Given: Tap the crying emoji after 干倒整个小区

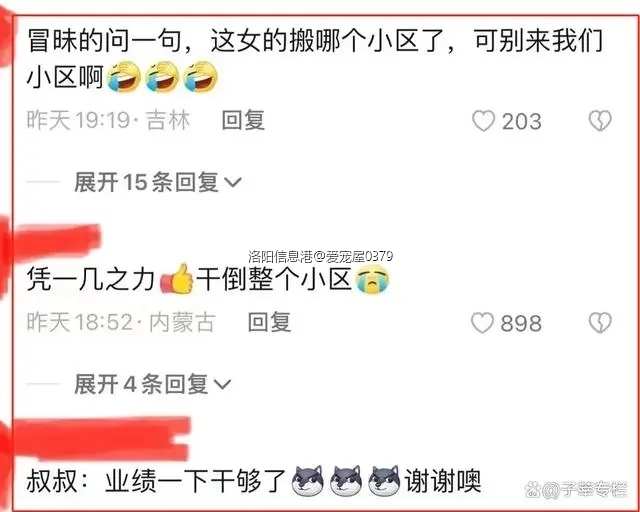Looking at the screenshot, I should [x=372, y=280].
